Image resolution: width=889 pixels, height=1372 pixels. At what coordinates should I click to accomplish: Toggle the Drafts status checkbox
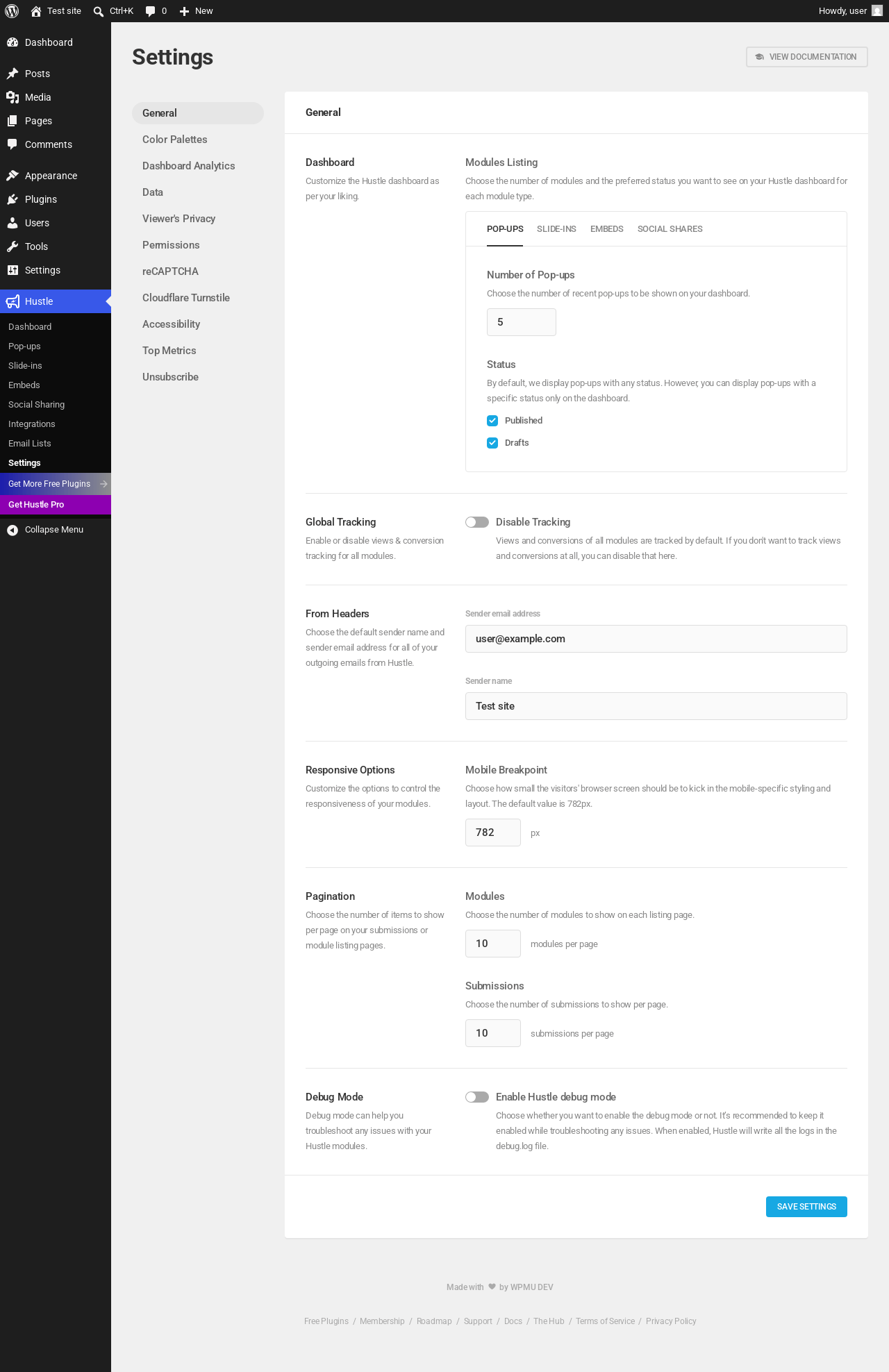(x=492, y=443)
